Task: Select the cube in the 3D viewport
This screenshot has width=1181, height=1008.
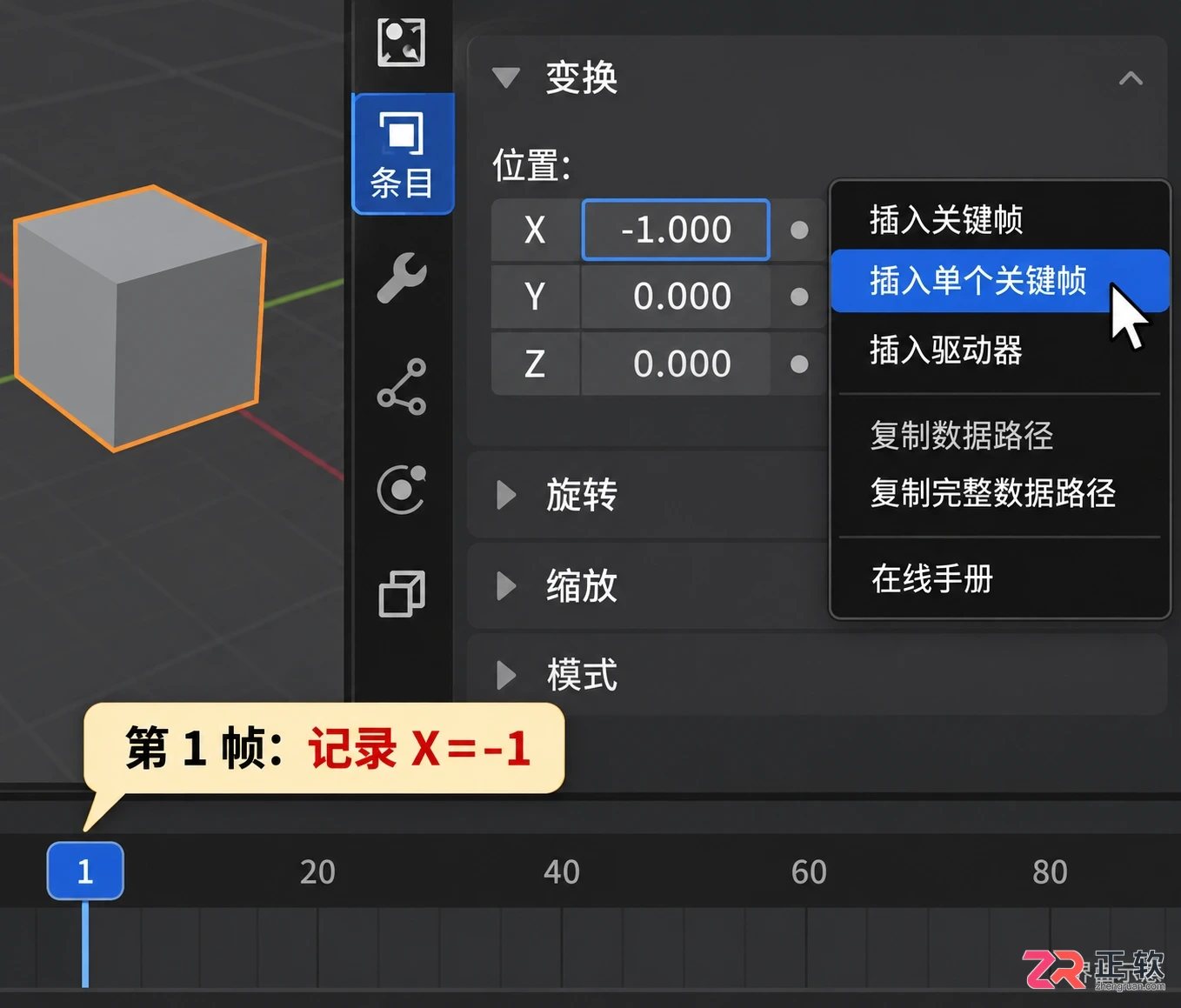Action: (x=139, y=318)
